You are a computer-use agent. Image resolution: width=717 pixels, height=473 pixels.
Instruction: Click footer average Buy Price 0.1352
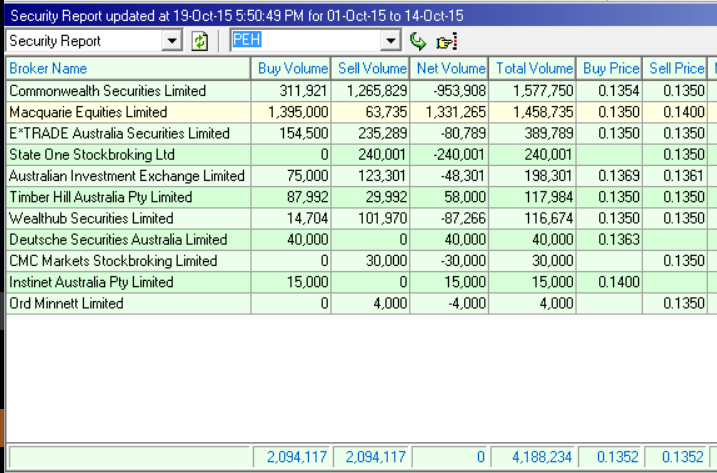(610, 457)
